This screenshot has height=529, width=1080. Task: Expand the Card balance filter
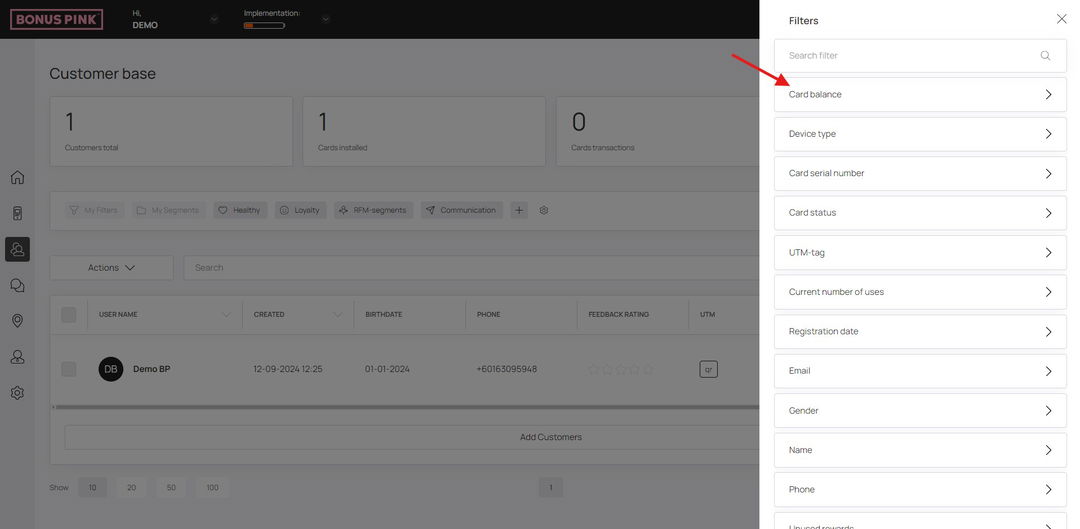pos(920,94)
